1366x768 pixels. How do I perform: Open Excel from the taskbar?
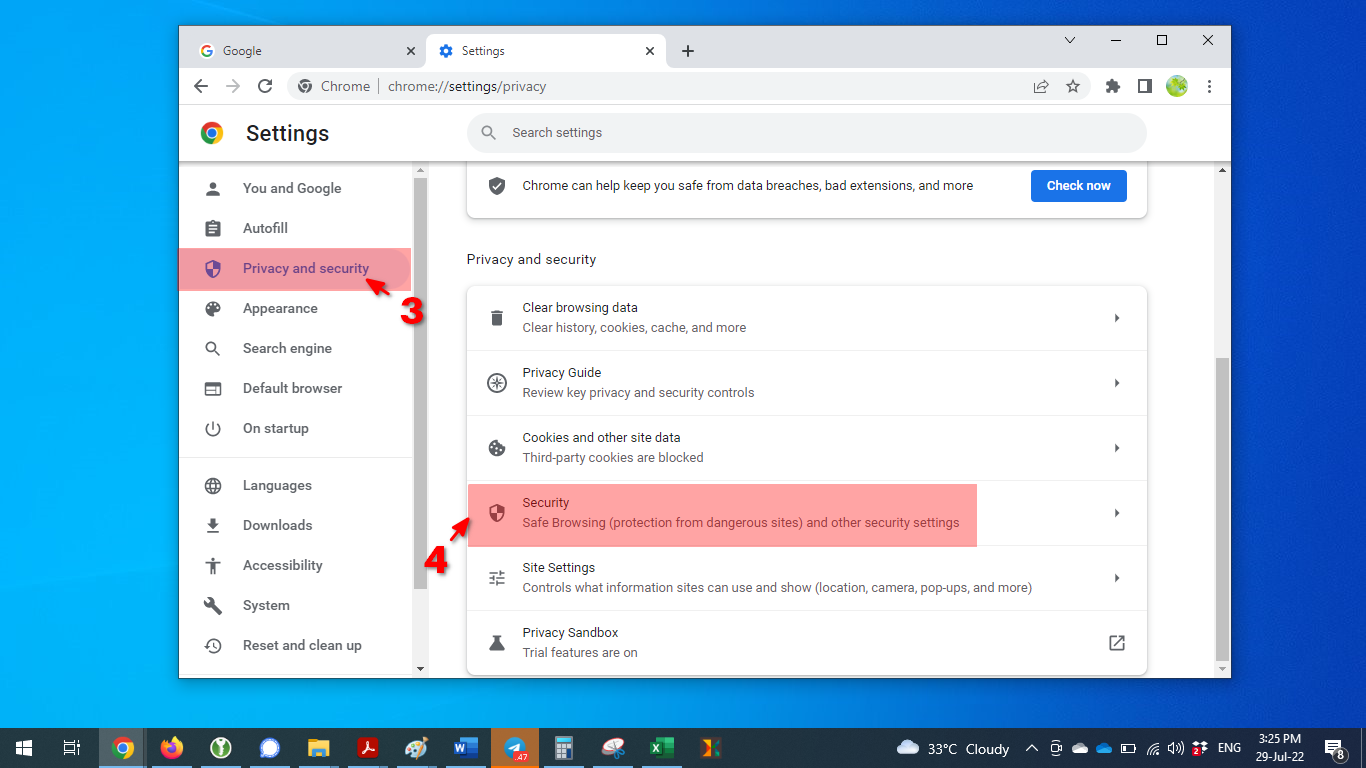[x=661, y=748]
